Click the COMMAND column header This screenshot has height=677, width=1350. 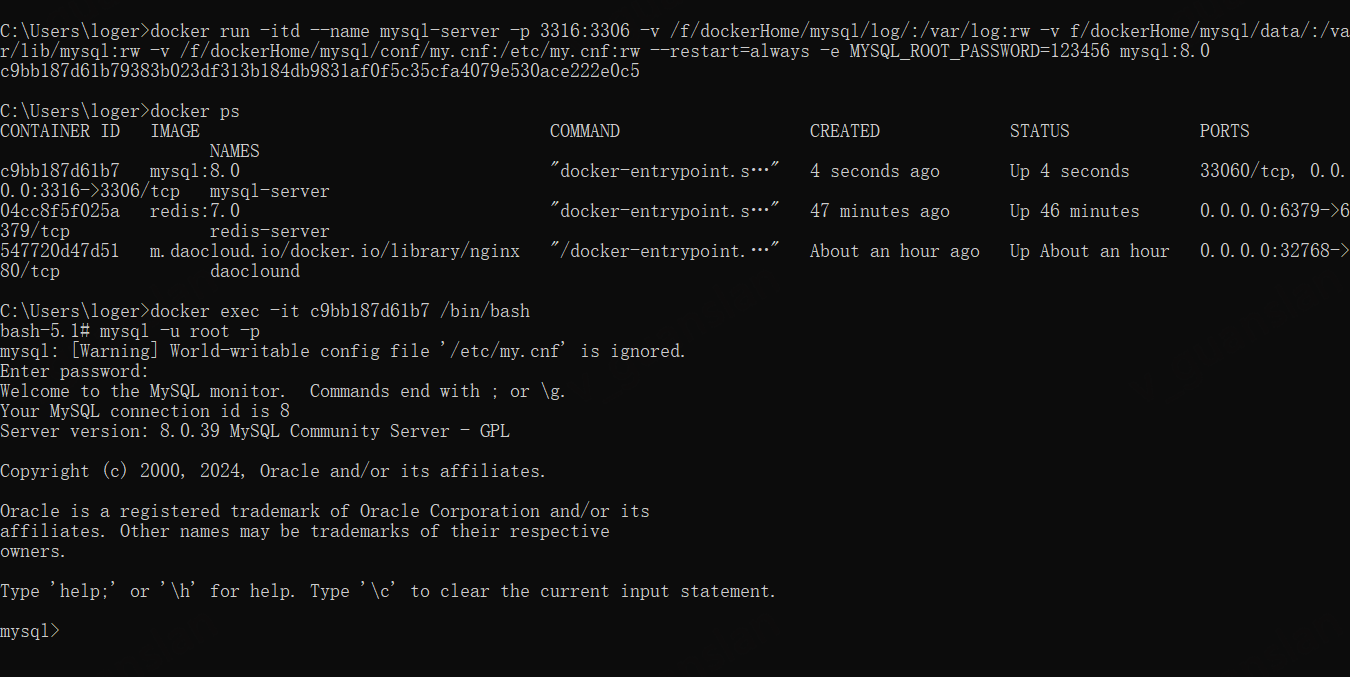pos(585,131)
